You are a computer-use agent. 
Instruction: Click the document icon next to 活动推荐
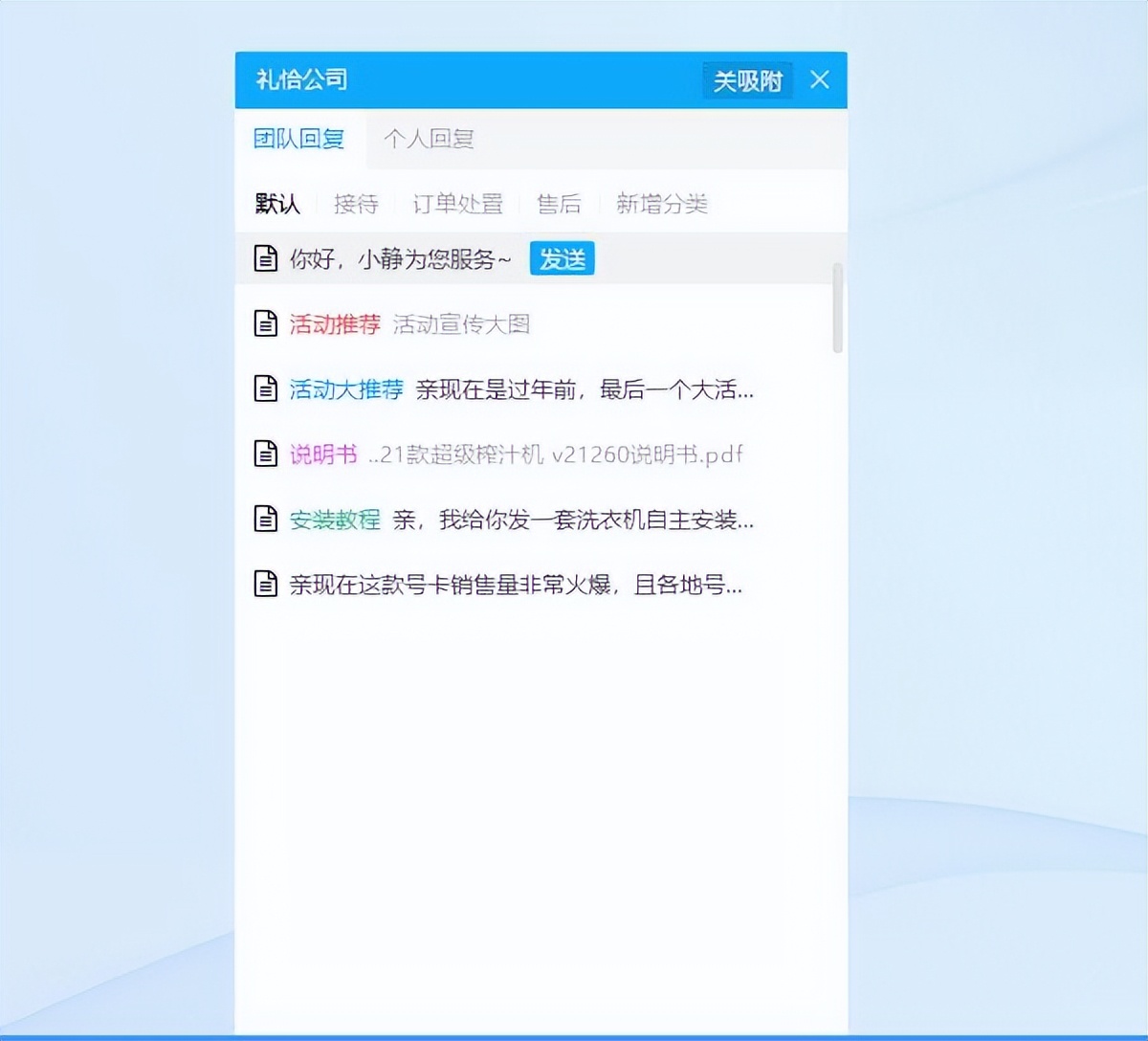265,323
